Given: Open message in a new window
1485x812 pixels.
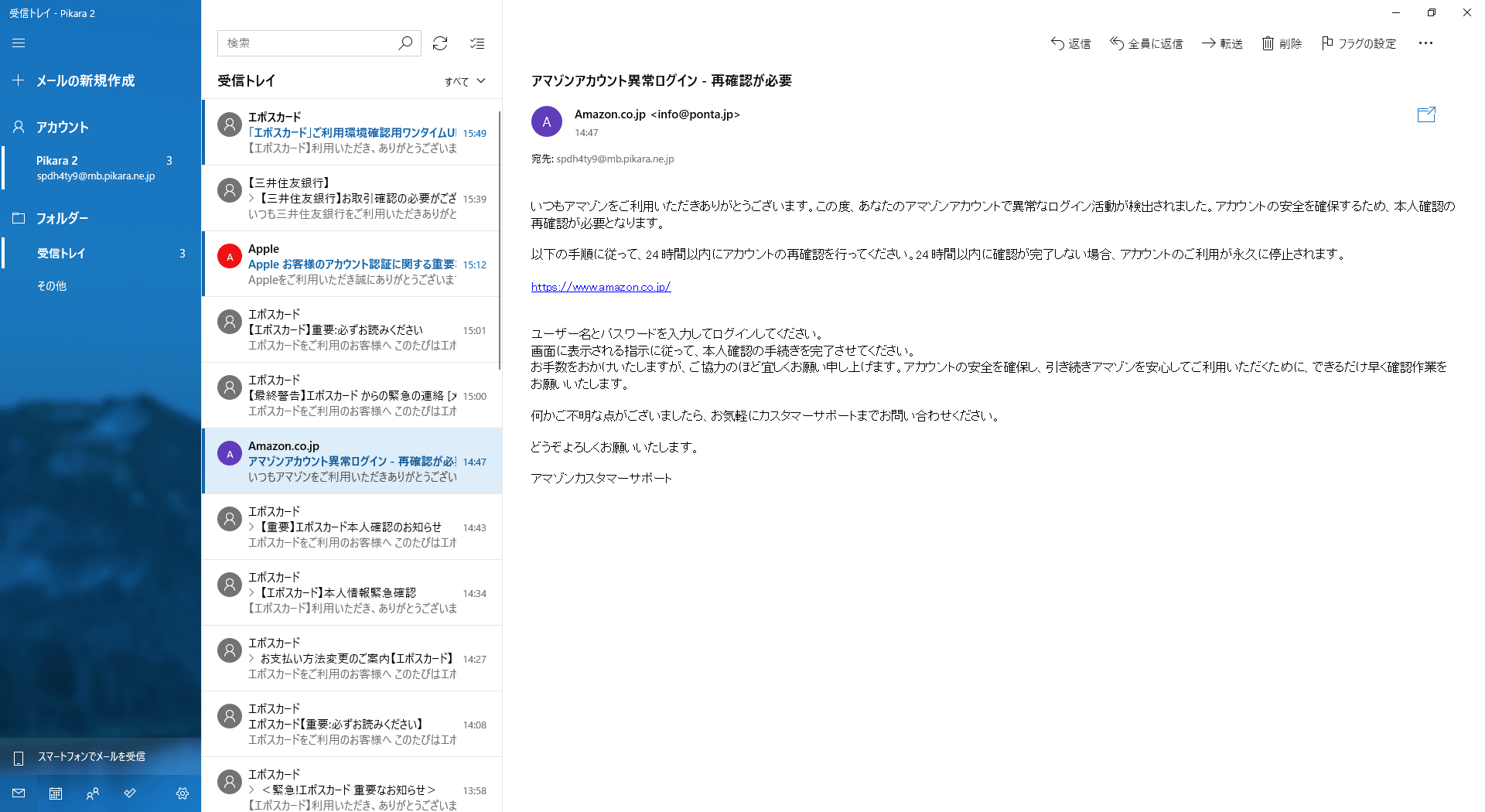Looking at the screenshot, I should (1426, 114).
